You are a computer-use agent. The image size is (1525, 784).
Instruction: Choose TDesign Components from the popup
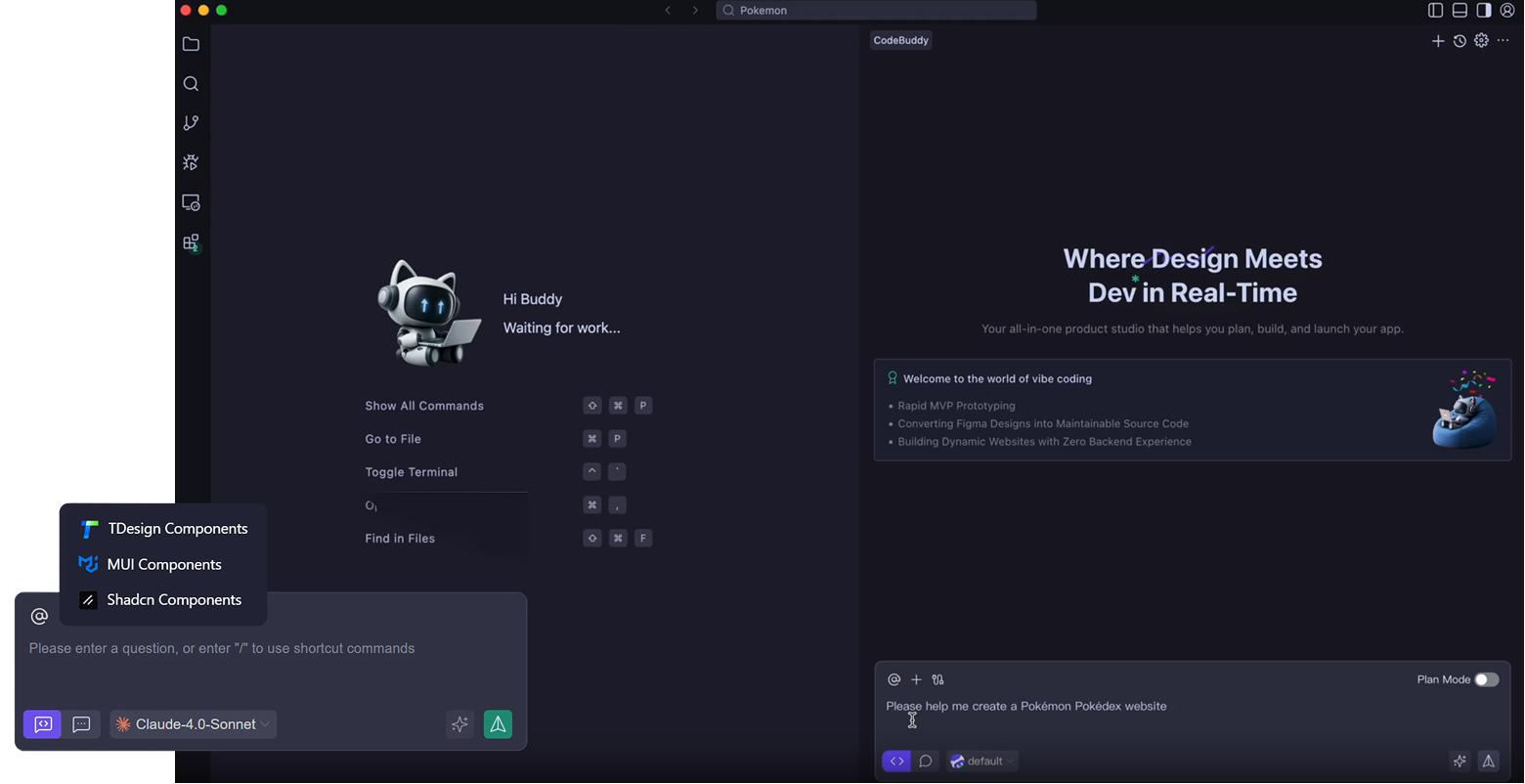[164, 529]
